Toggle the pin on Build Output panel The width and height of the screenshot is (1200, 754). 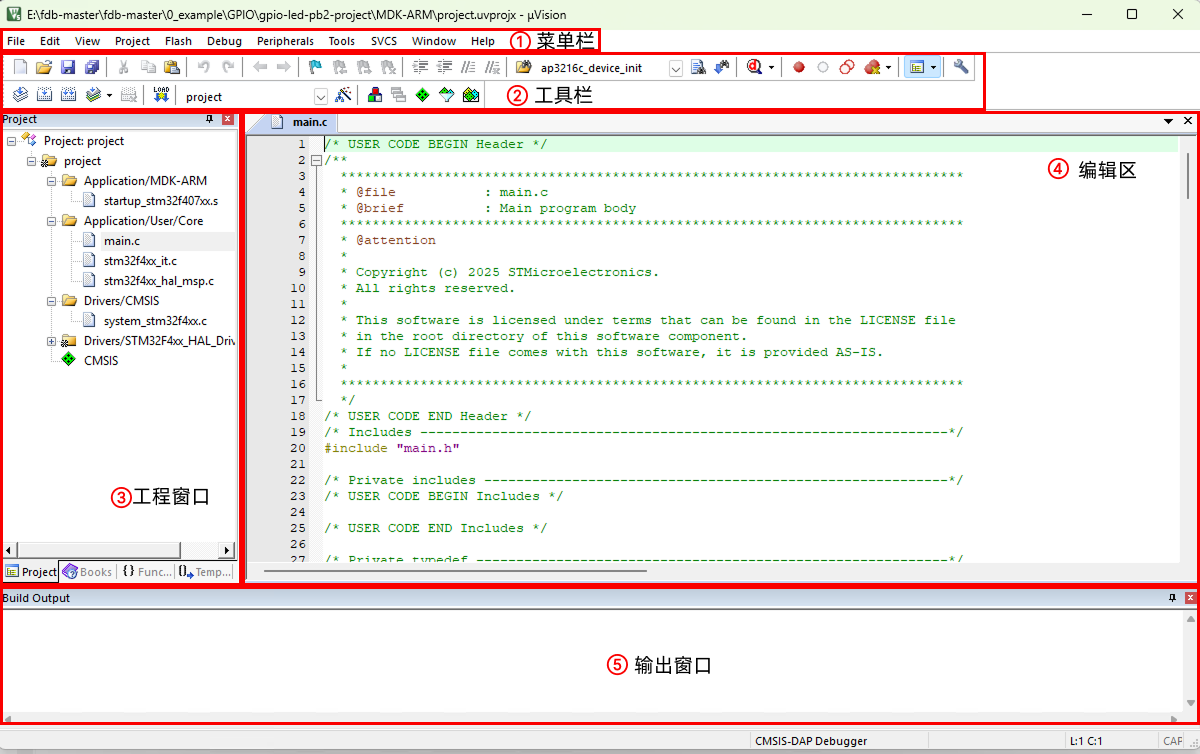coord(1172,598)
